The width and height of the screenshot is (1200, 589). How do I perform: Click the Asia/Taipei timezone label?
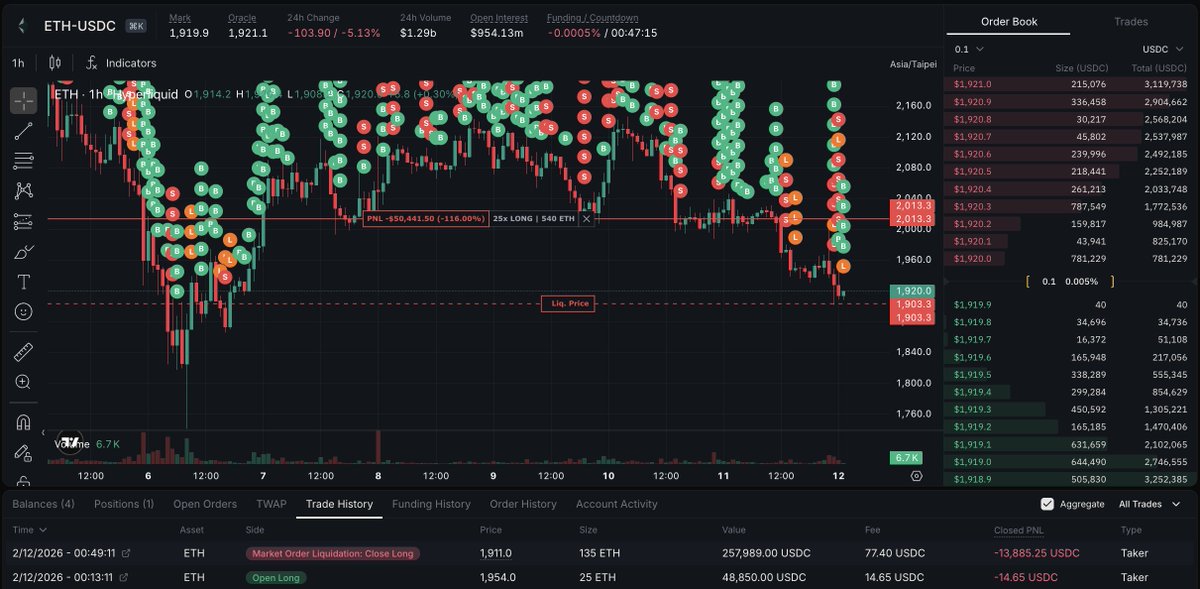912,64
